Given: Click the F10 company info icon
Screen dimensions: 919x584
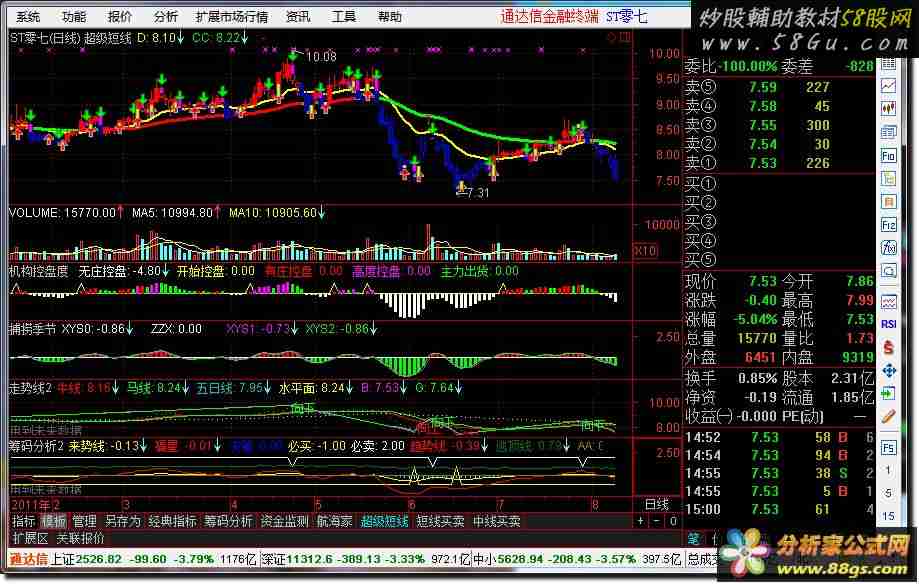Looking at the screenshot, I should click(889, 155).
